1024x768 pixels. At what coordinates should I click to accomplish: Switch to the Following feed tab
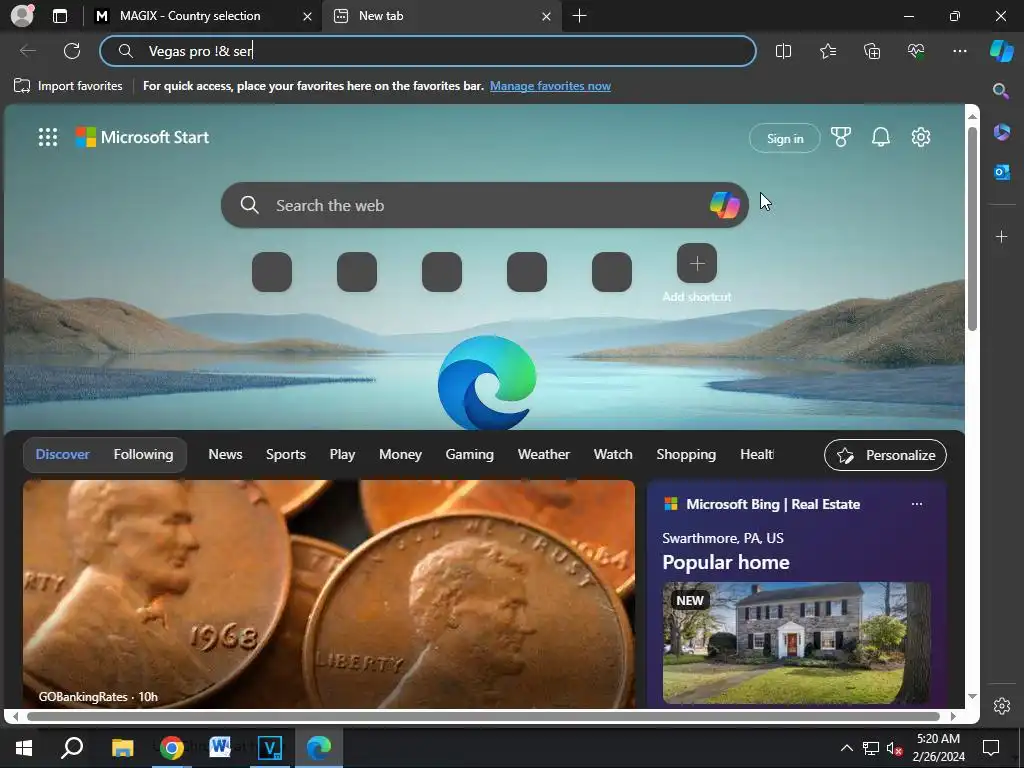[144, 455]
